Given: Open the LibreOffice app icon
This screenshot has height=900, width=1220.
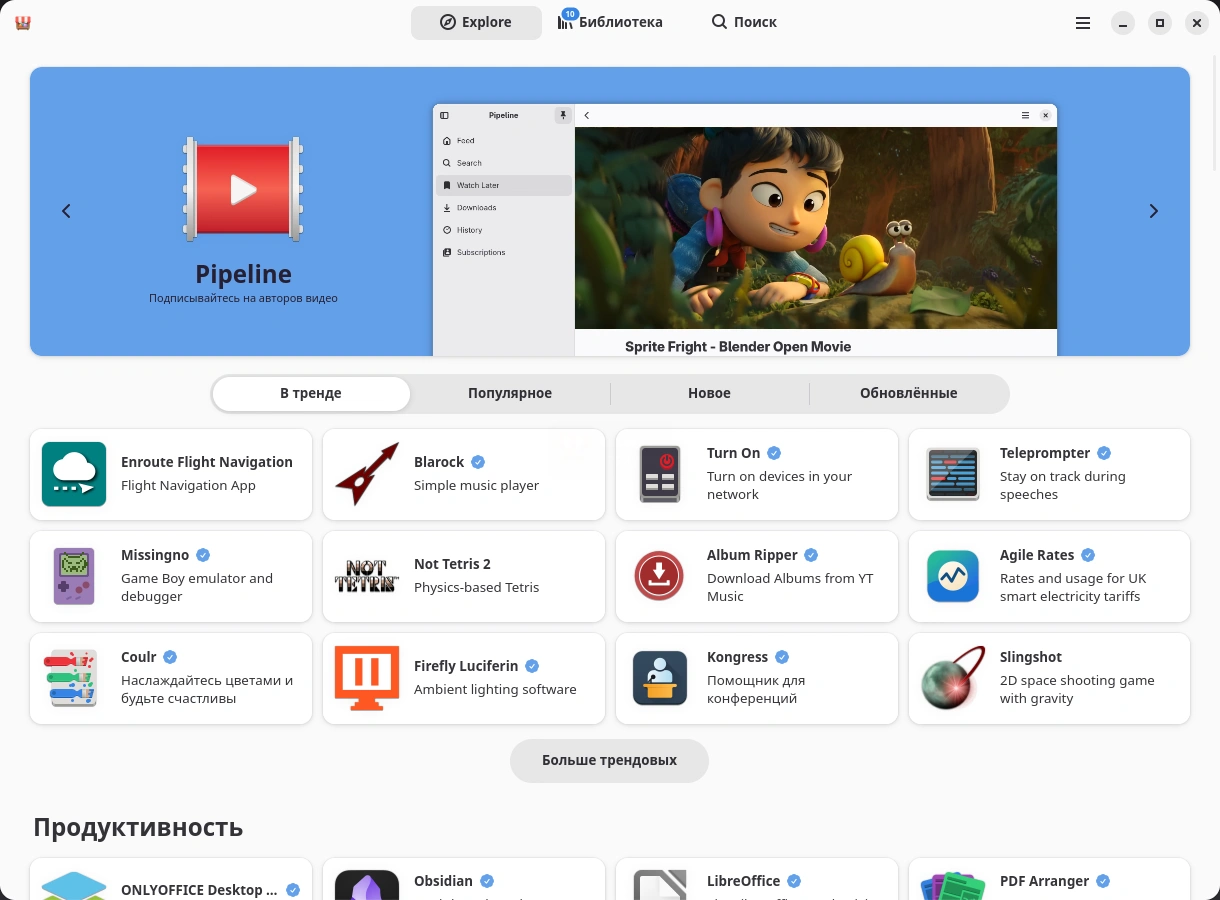Looking at the screenshot, I should [660, 885].
